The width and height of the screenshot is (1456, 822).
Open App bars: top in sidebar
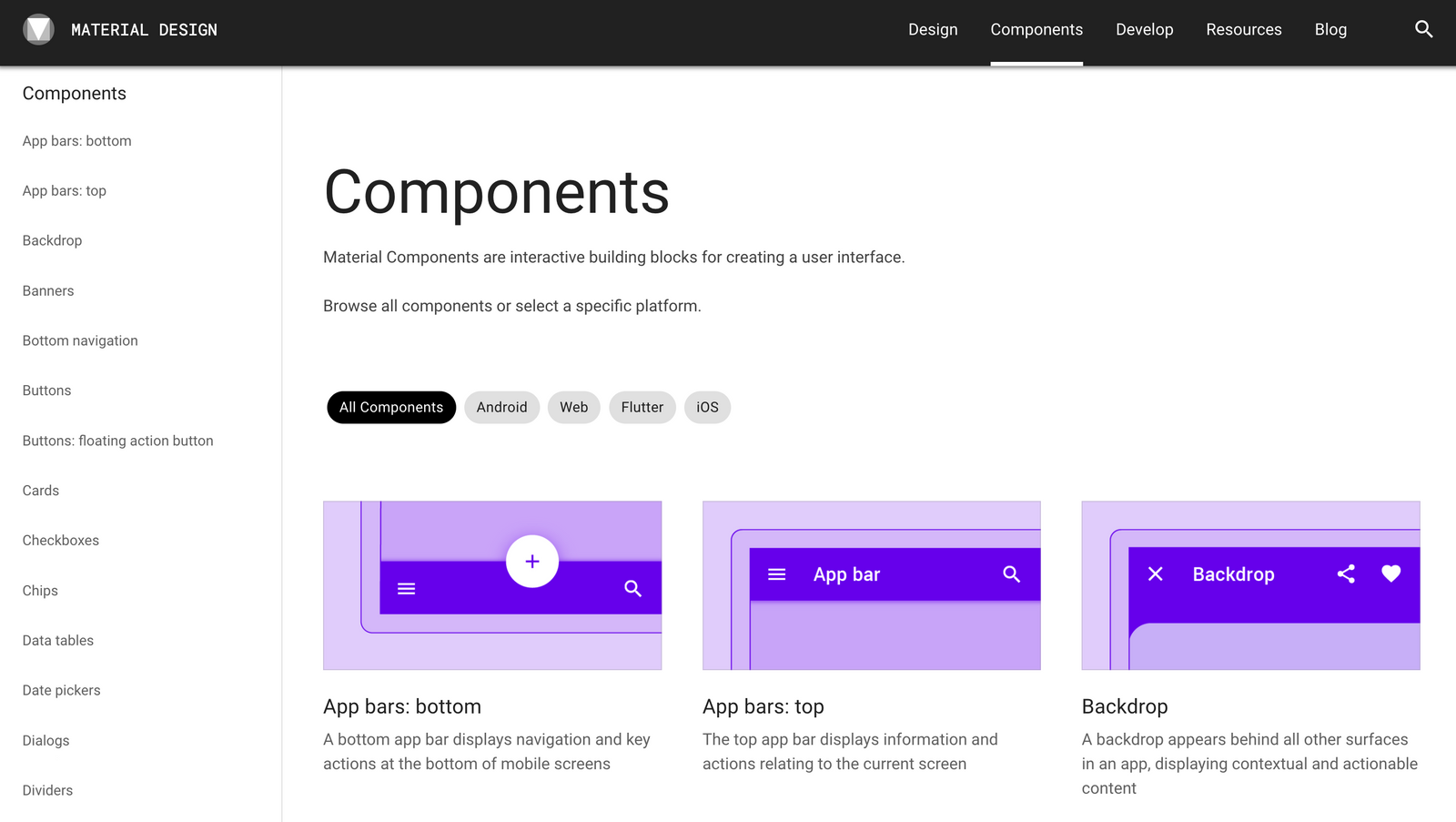coord(65,191)
